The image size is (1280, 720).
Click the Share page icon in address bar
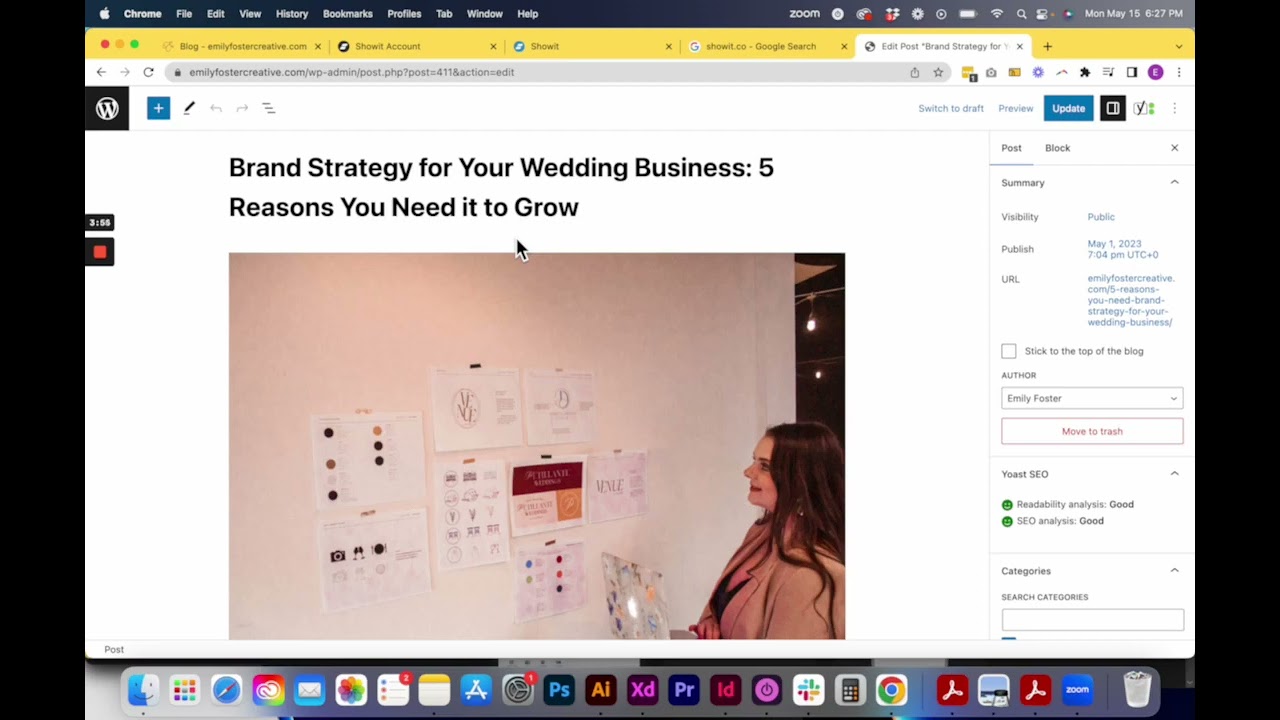[x=914, y=72]
